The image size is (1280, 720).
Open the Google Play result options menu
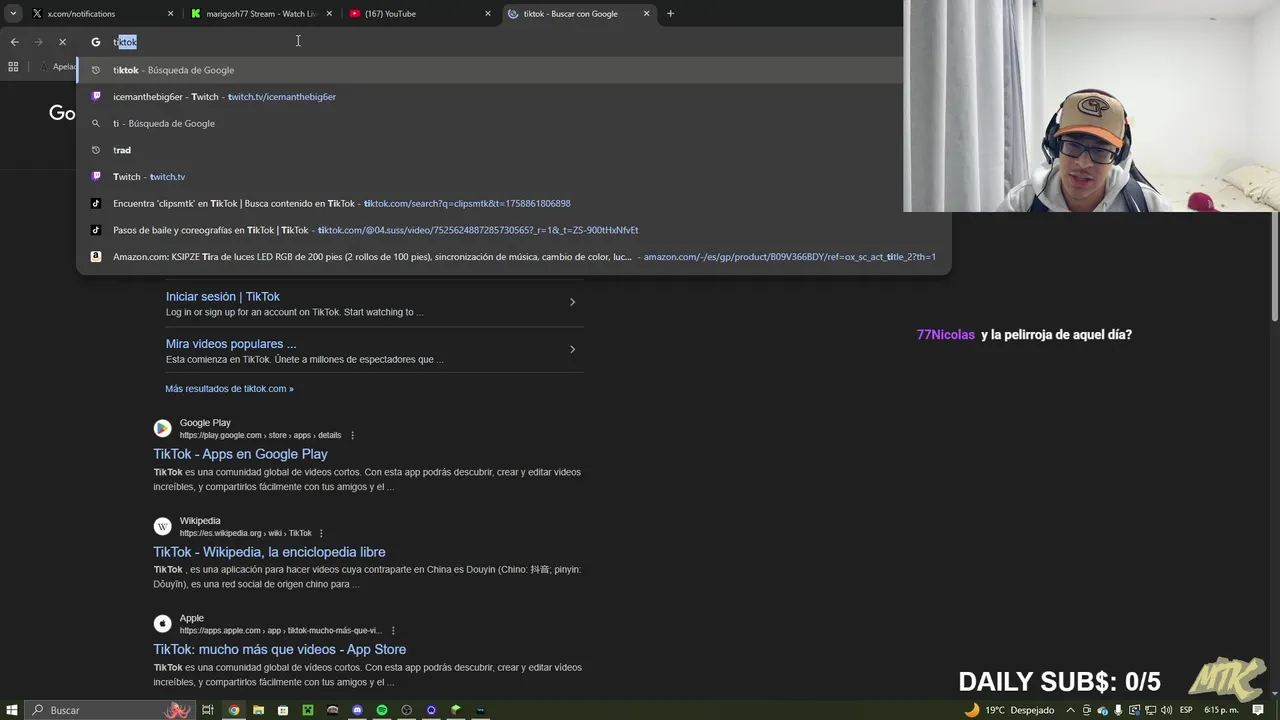click(x=352, y=436)
